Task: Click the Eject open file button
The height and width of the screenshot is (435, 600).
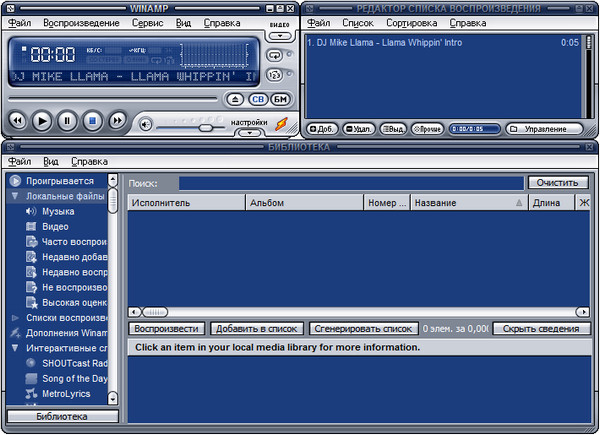Action: [234, 99]
